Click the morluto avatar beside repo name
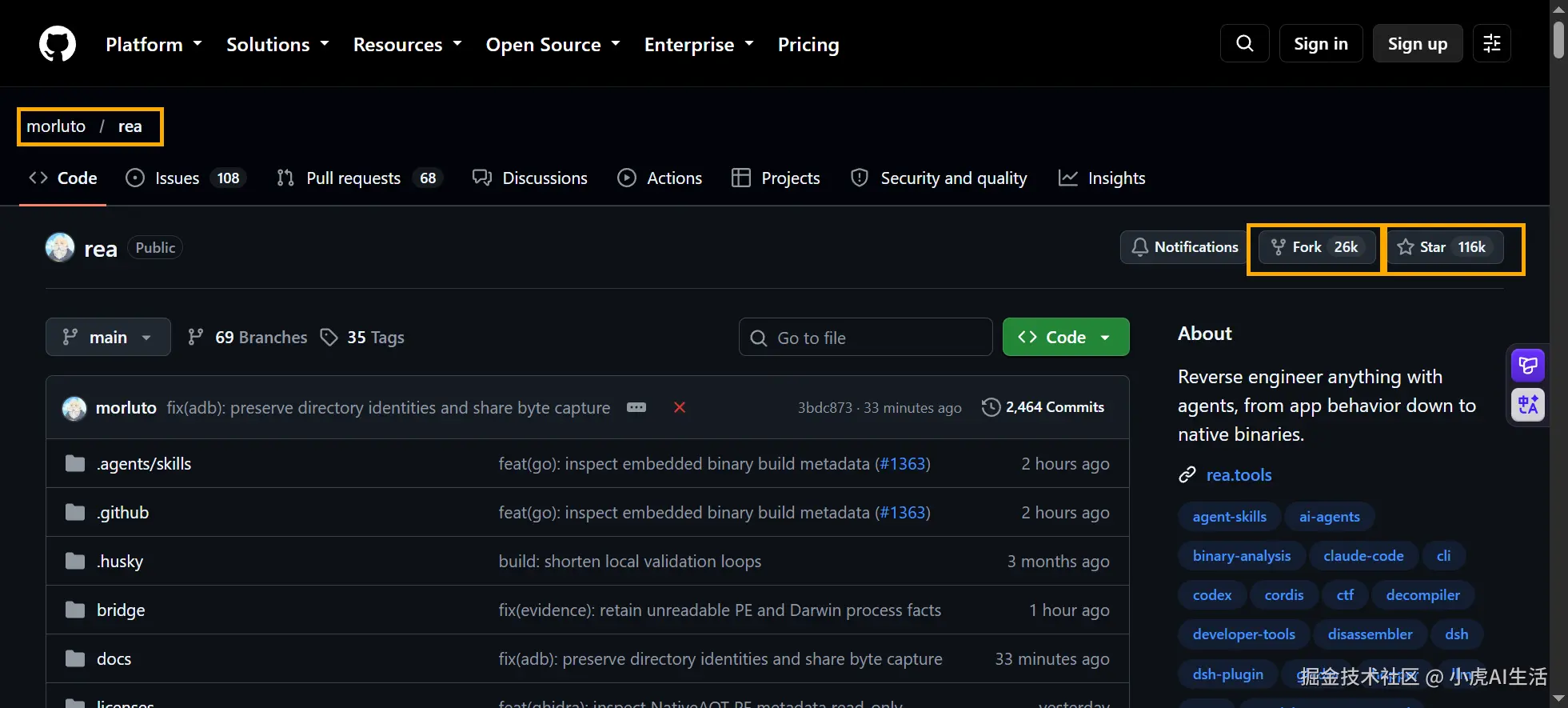Screen dimensions: 1568x708 60,248
